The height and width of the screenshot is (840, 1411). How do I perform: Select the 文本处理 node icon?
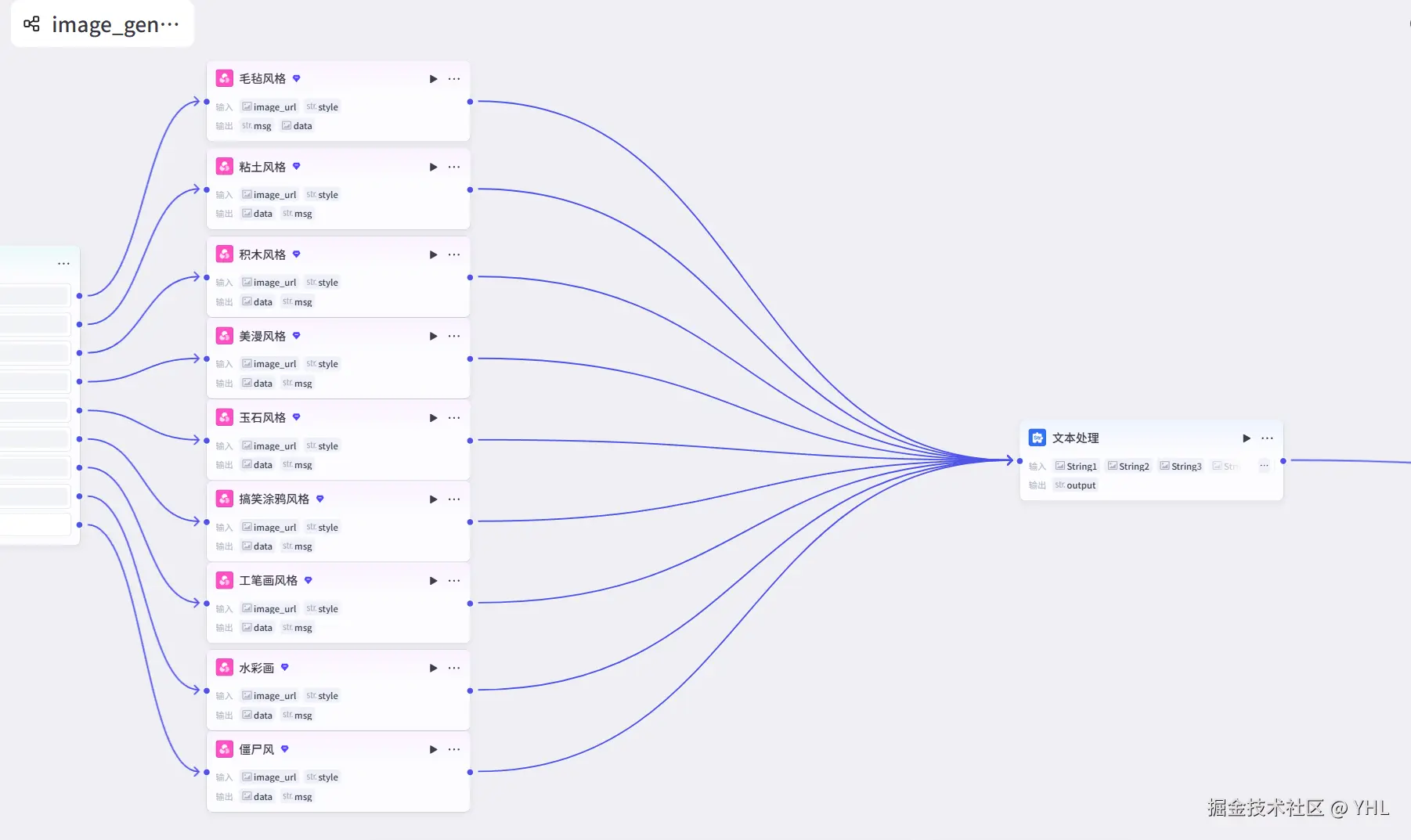pyautogui.click(x=1037, y=438)
